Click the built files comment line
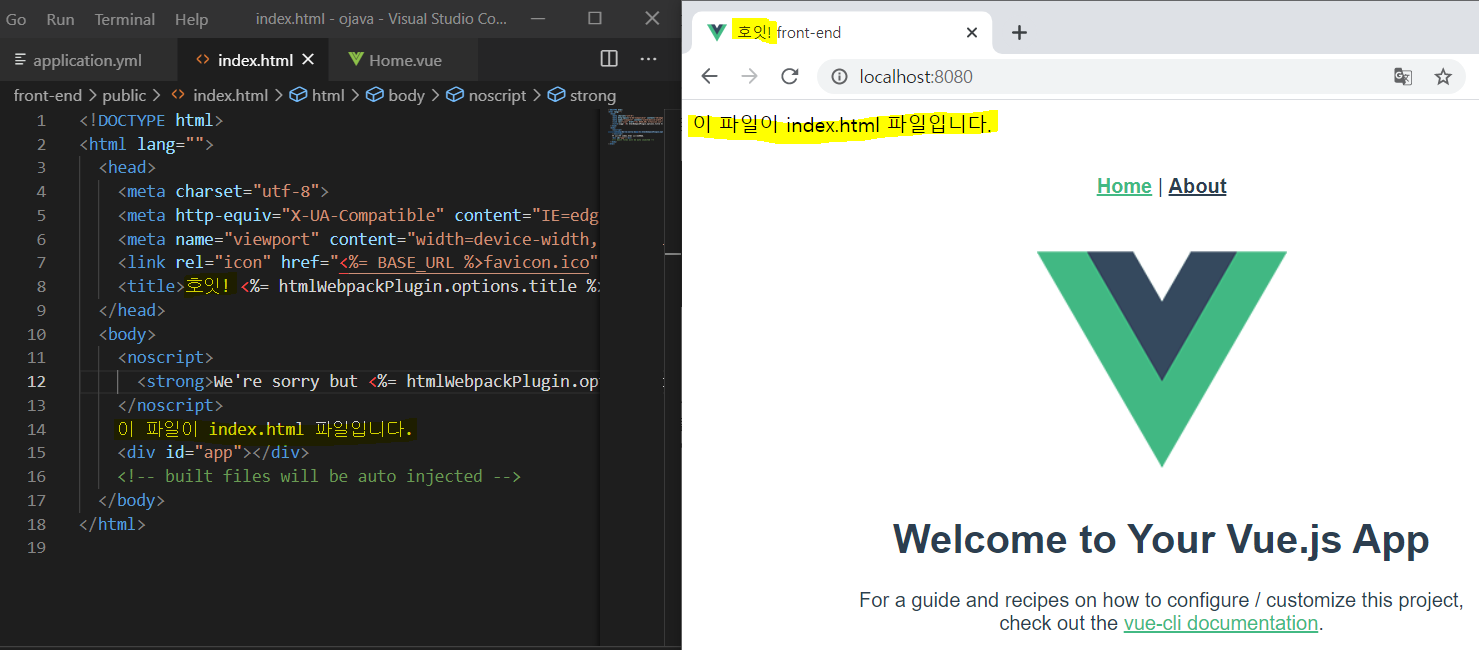 [x=319, y=476]
